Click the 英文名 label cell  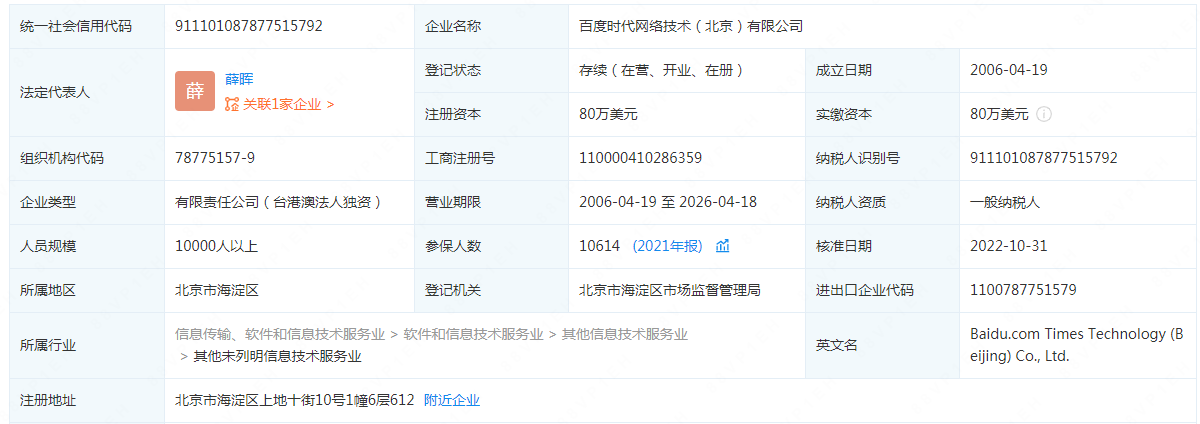tap(882, 345)
